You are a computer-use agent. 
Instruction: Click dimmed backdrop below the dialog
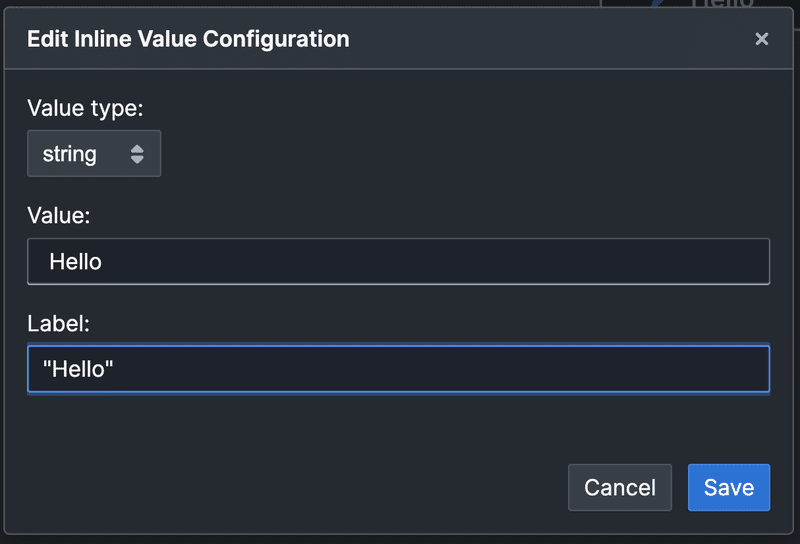400,540
